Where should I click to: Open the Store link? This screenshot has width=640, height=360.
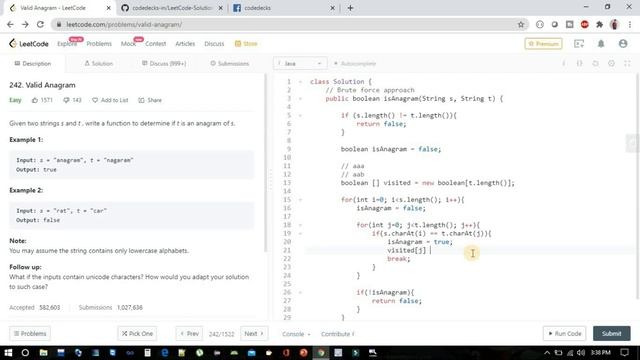pos(246,44)
